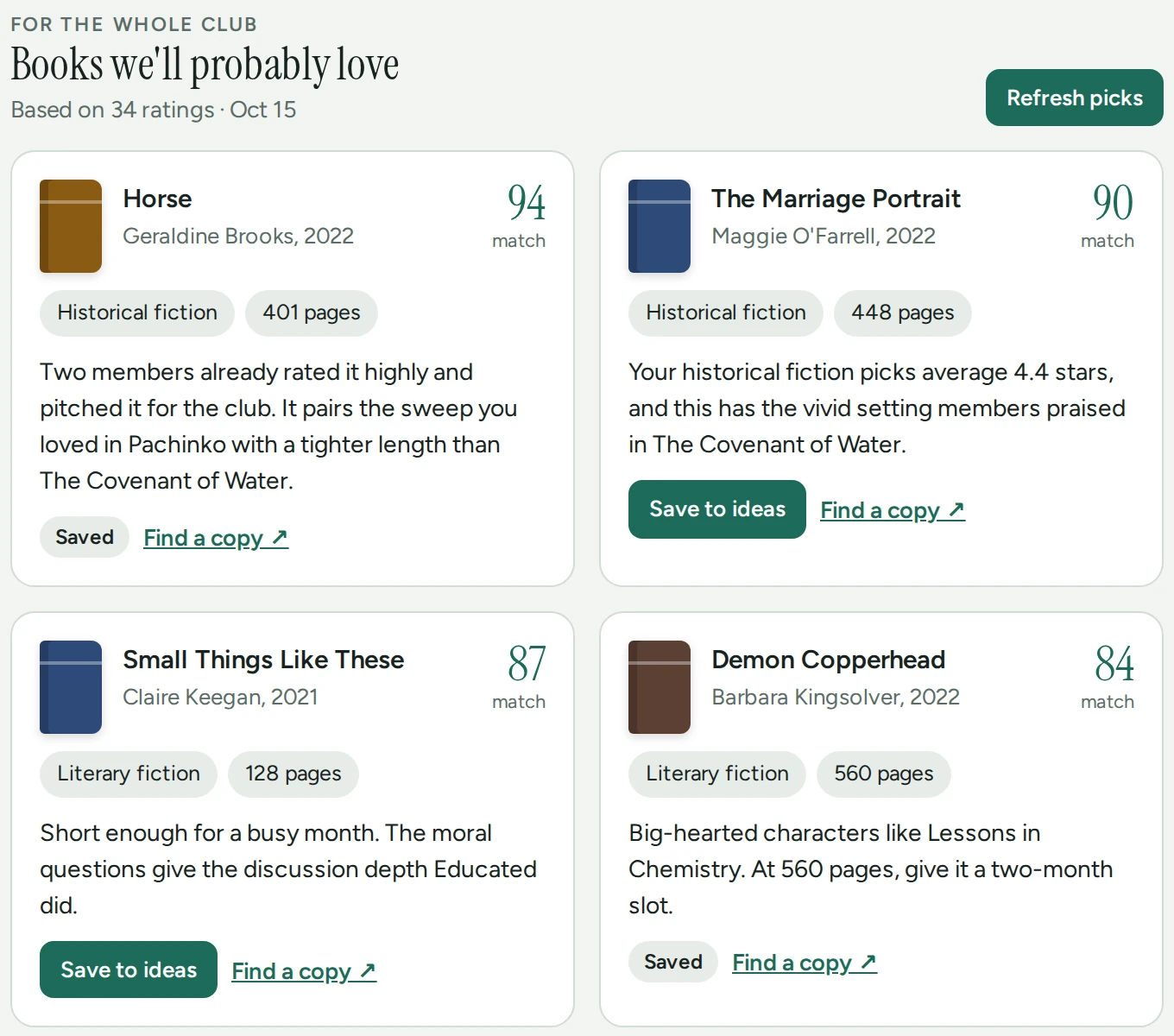
Task: Click the "Books we'll probably love" heading
Action: 205,65
